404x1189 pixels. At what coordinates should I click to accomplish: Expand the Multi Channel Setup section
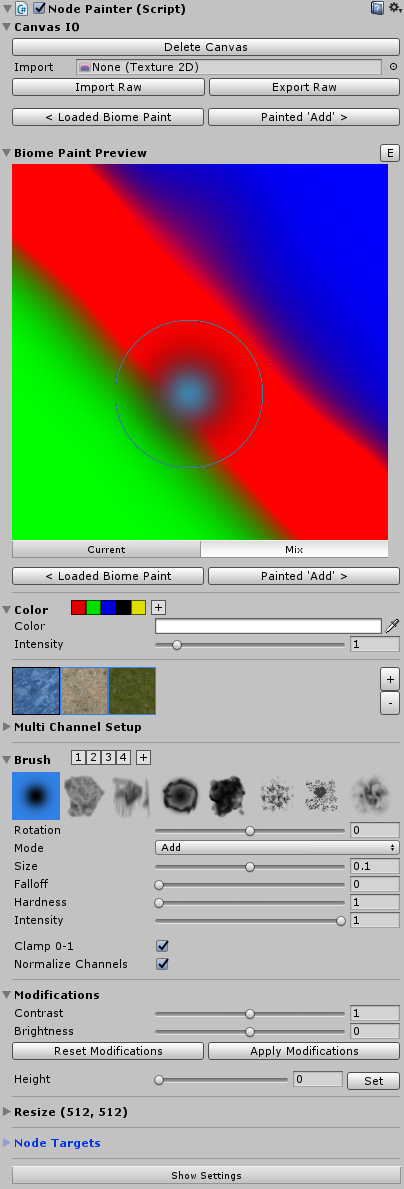click(x=77, y=727)
